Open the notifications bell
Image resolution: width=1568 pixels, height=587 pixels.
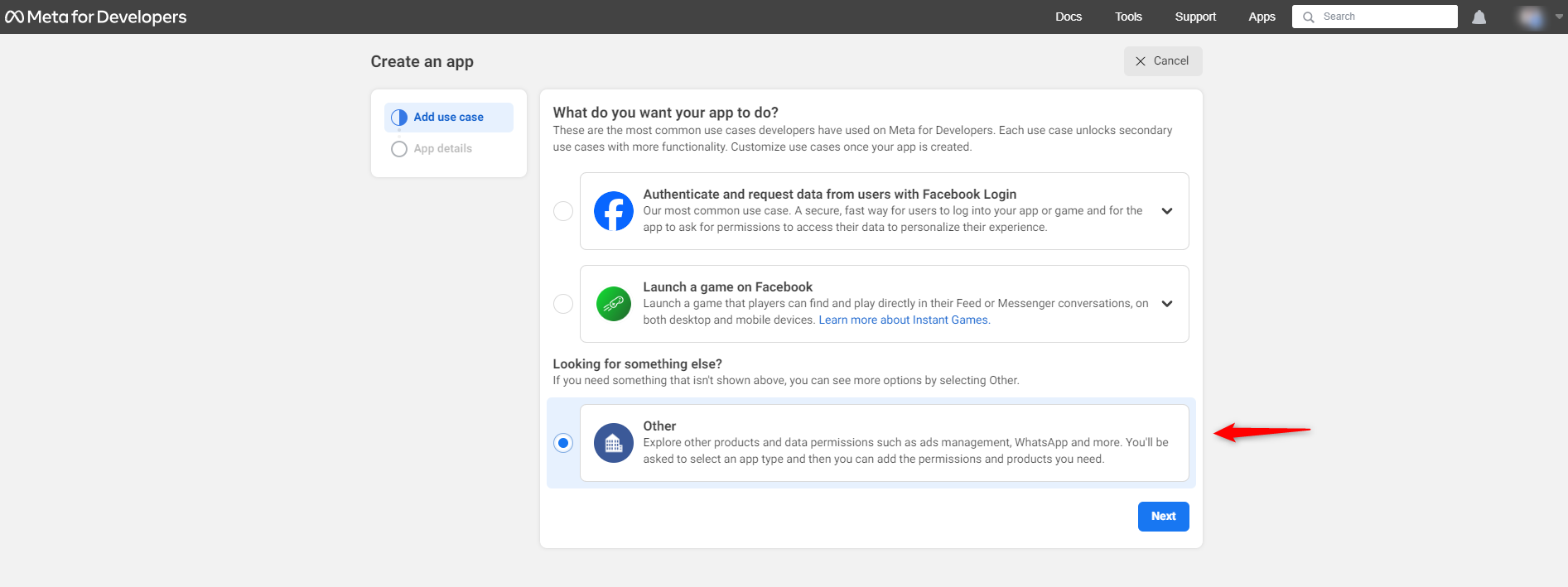tap(1479, 17)
